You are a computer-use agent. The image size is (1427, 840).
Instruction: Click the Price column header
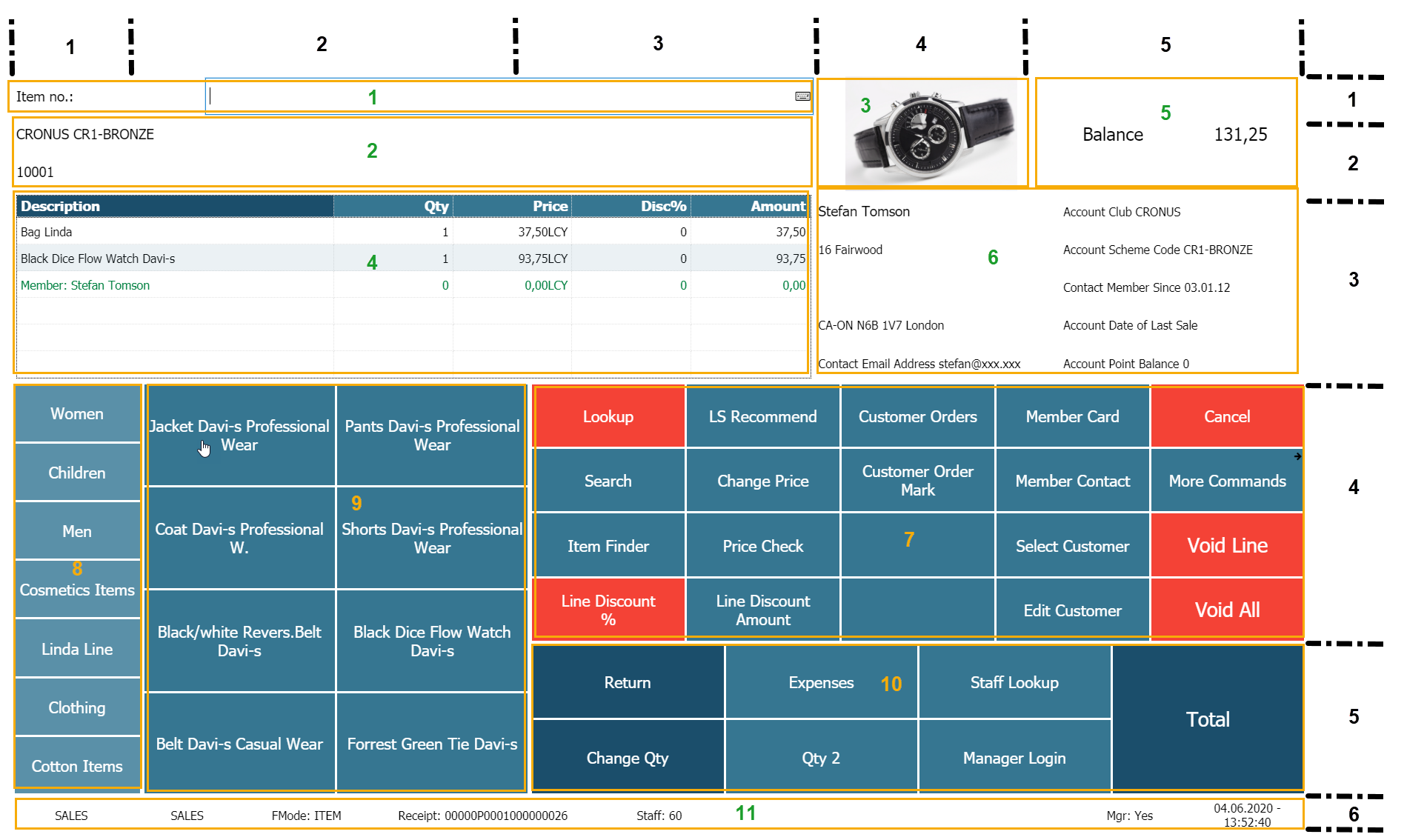click(513, 207)
